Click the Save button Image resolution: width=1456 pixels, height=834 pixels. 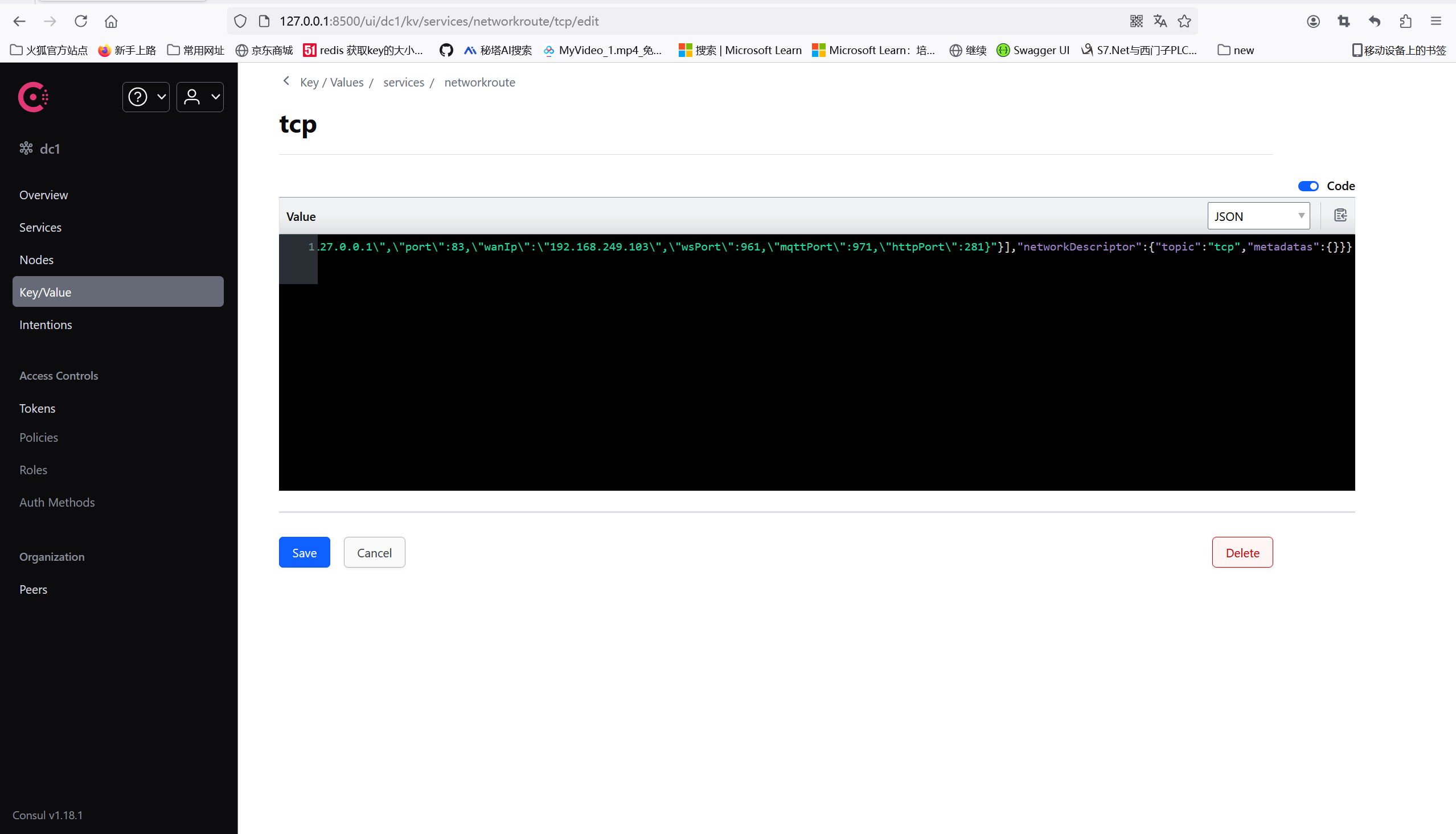click(304, 553)
